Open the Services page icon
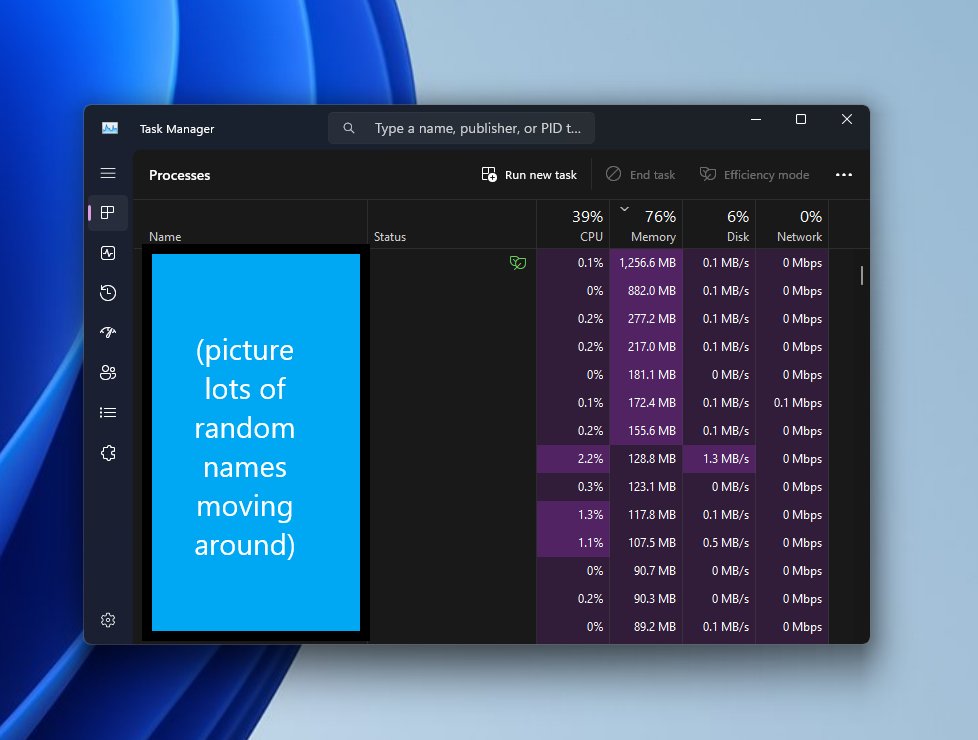The image size is (978, 740). pos(108,453)
